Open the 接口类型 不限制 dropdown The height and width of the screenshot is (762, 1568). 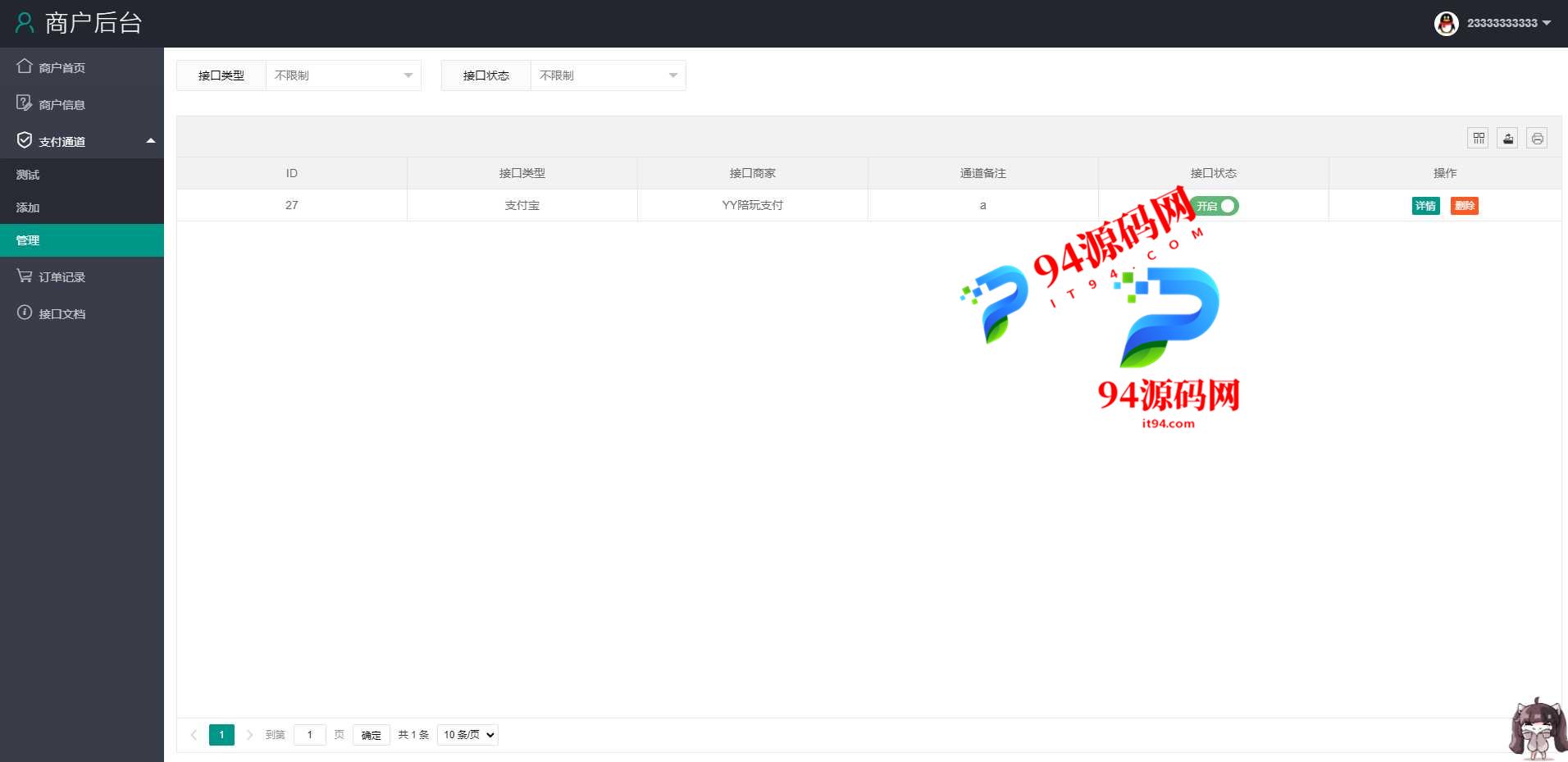343,75
